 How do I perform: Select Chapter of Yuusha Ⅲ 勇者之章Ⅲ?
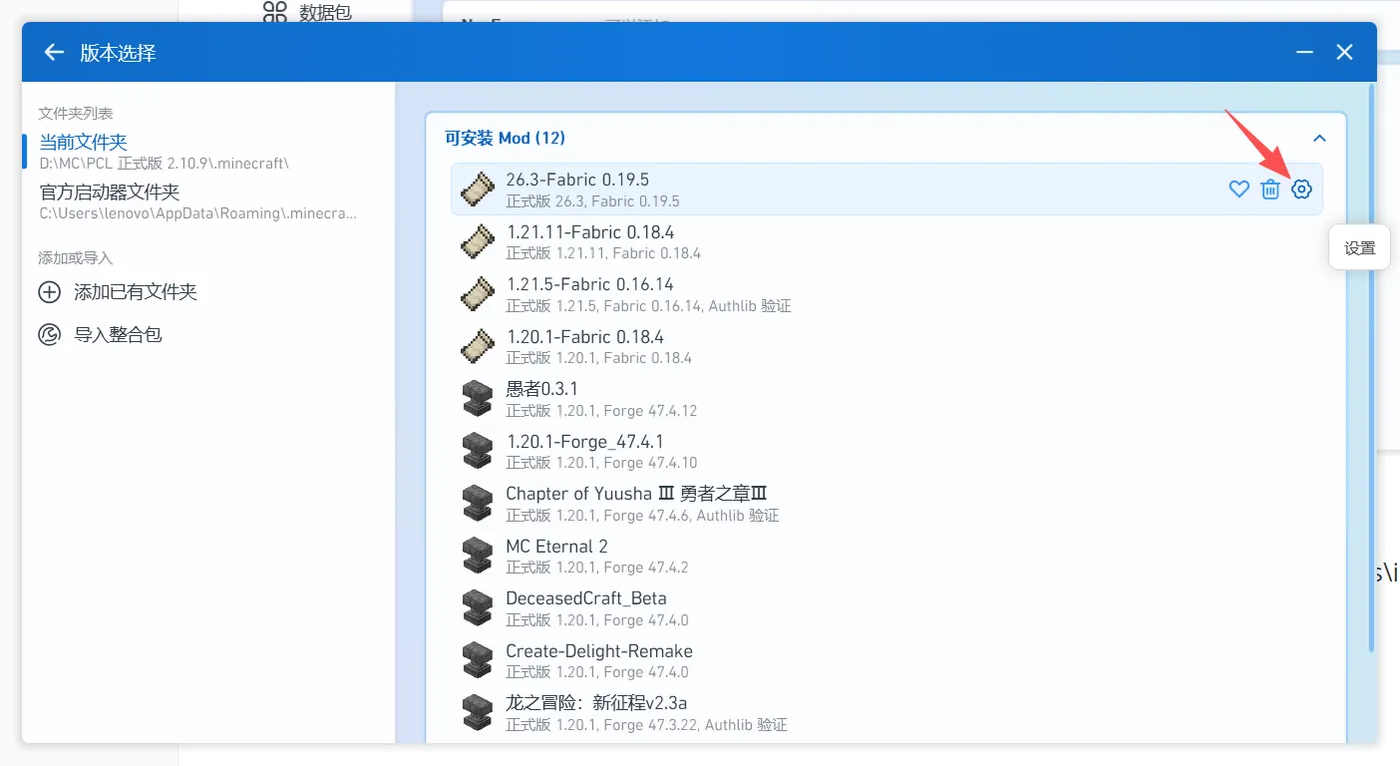pos(886,503)
